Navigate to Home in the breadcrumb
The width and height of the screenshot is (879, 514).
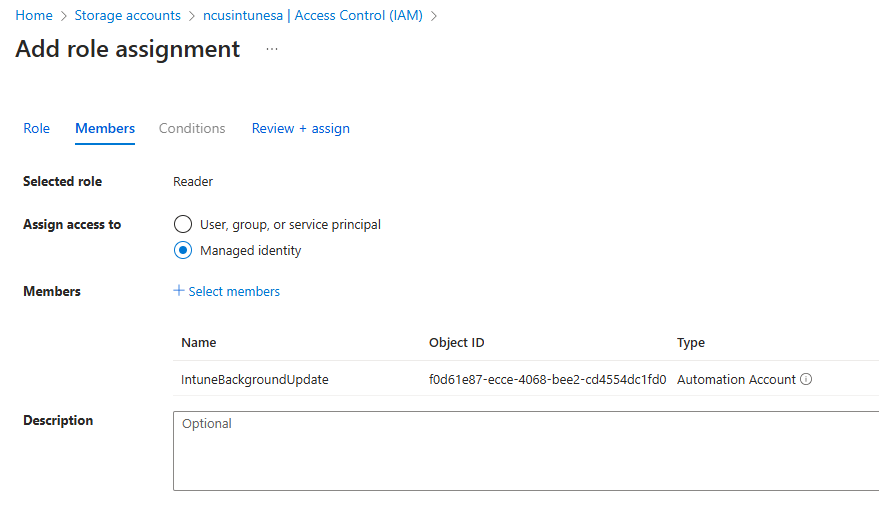tap(34, 15)
